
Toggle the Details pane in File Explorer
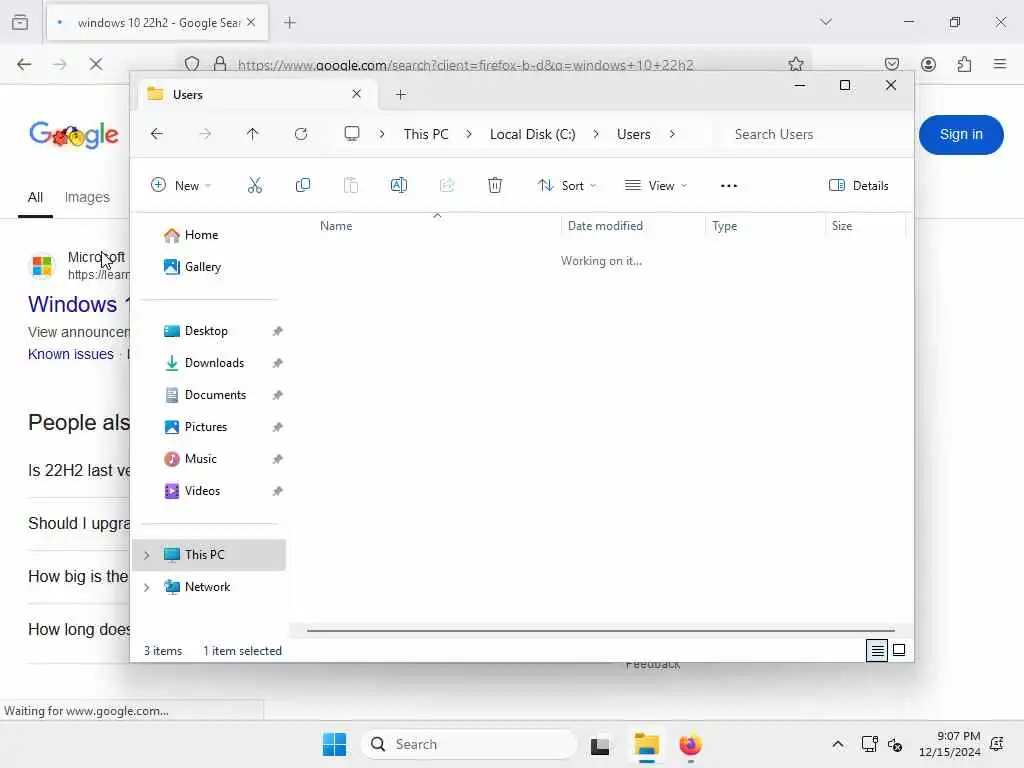click(x=858, y=185)
